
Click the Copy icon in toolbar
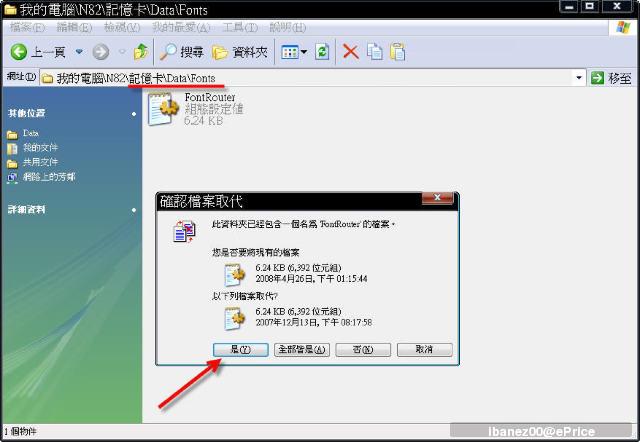(x=375, y=52)
